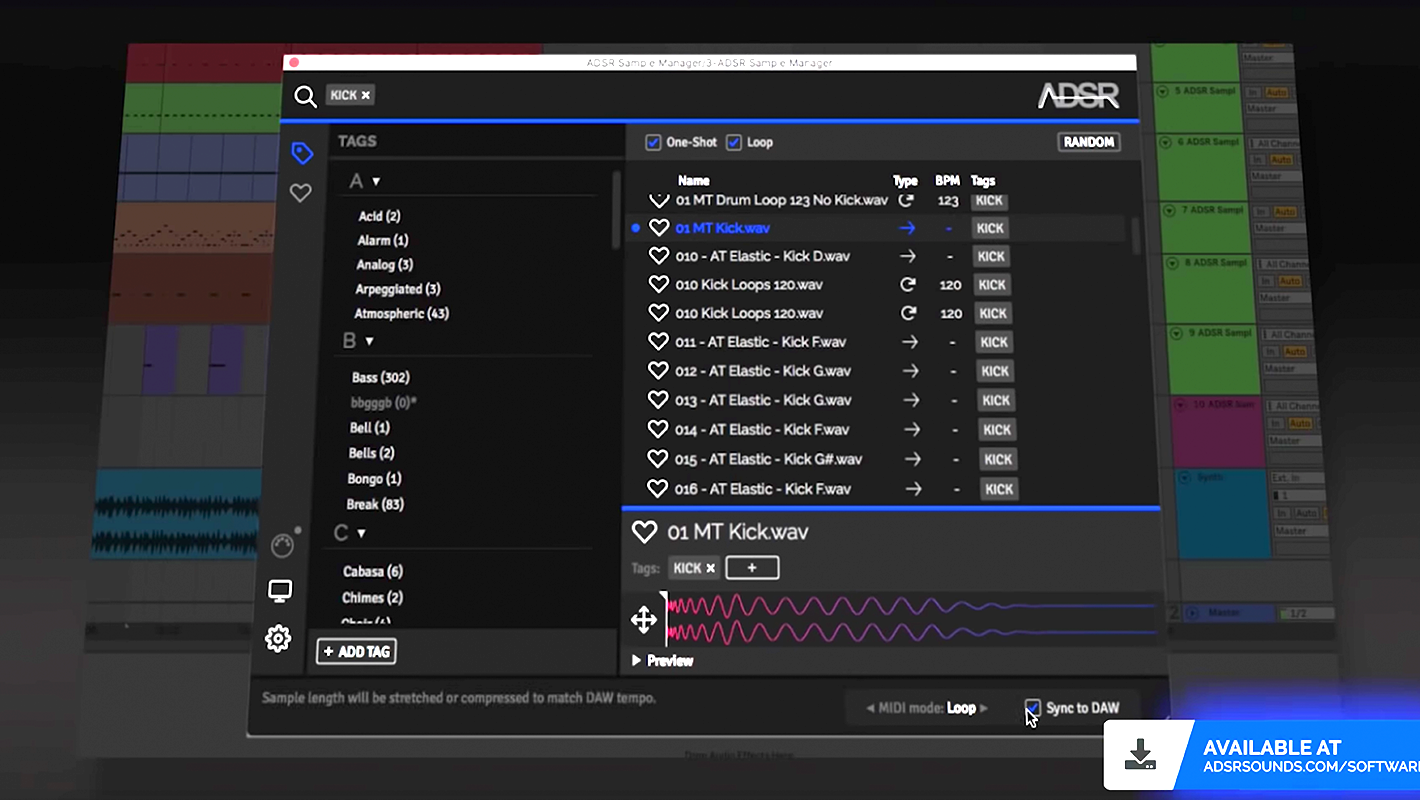Click download icon in ADSR banner
This screenshot has height=800, width=1420.
[x=1140, y=755]
